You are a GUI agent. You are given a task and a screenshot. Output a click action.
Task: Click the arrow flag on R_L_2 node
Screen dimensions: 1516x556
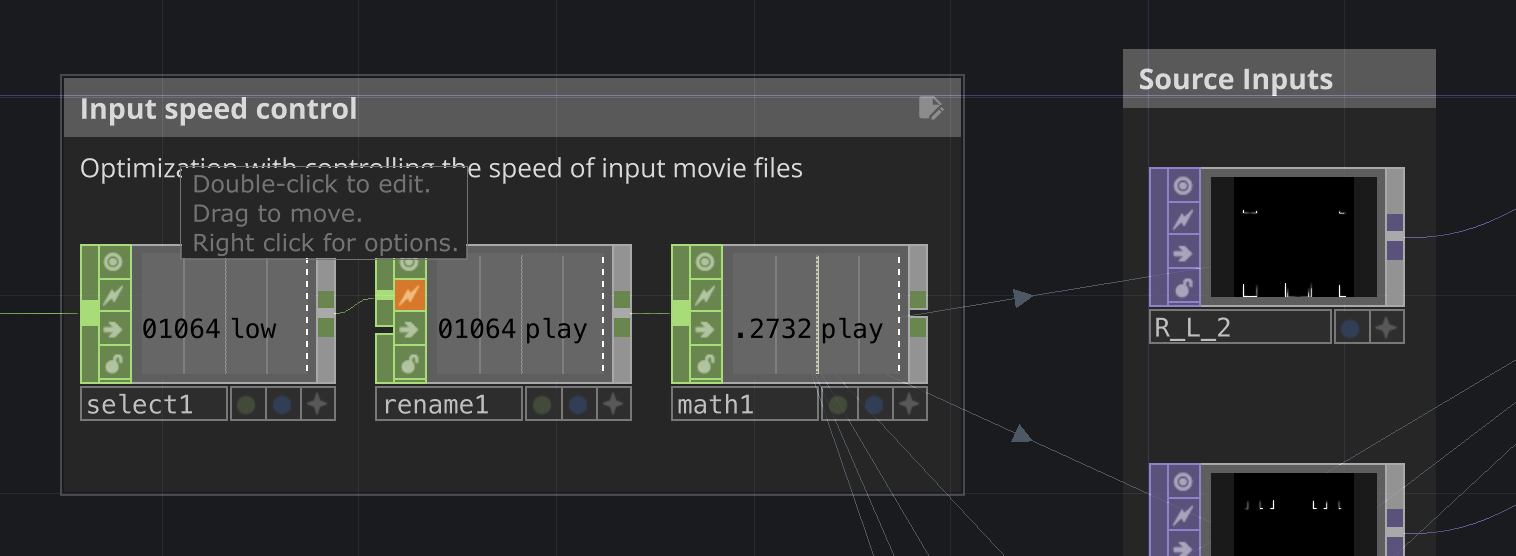[x=1183, y=253]
